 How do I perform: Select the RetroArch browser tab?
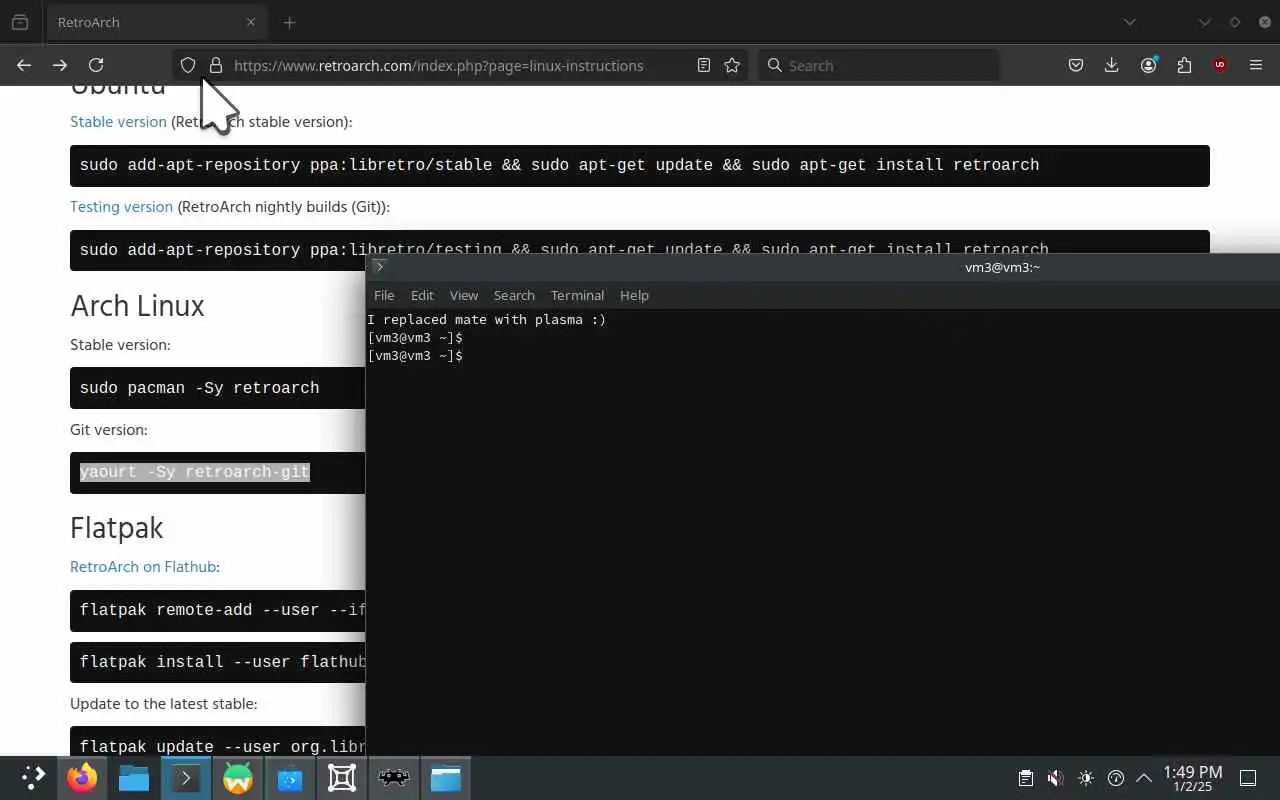click(155, 22)
